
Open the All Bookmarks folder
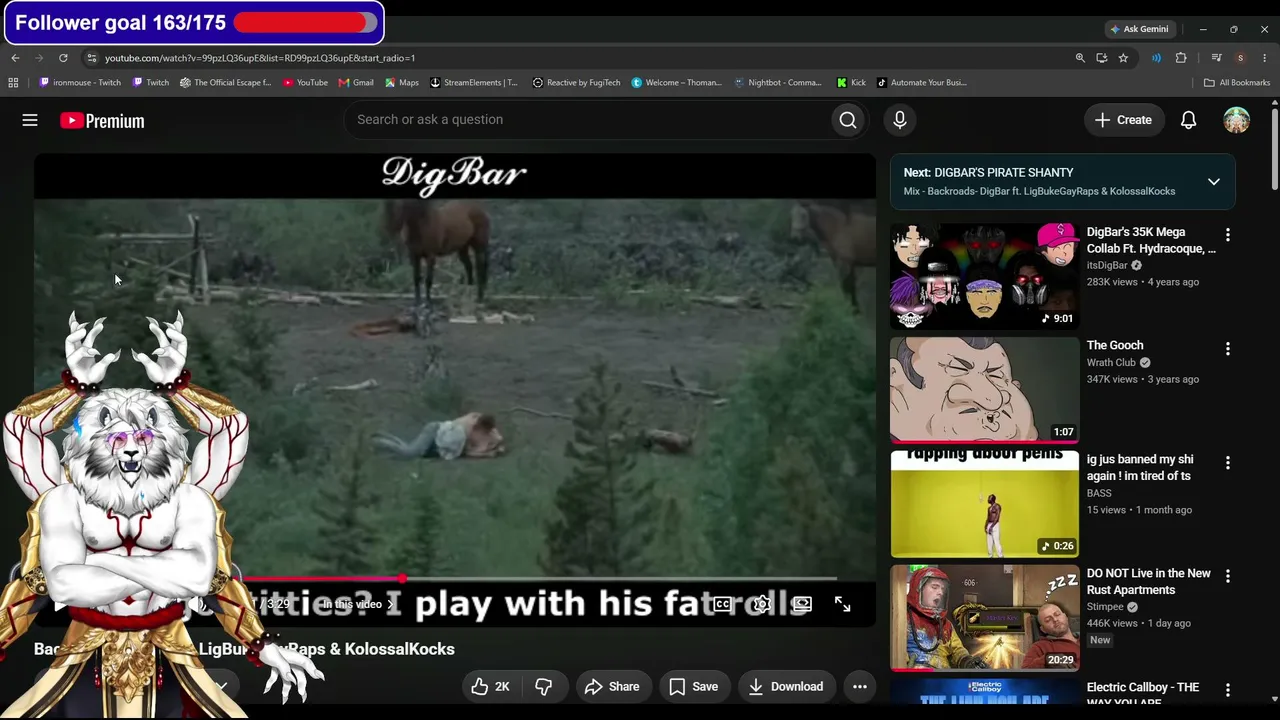pyautogui.click(x=1237, y=83)
